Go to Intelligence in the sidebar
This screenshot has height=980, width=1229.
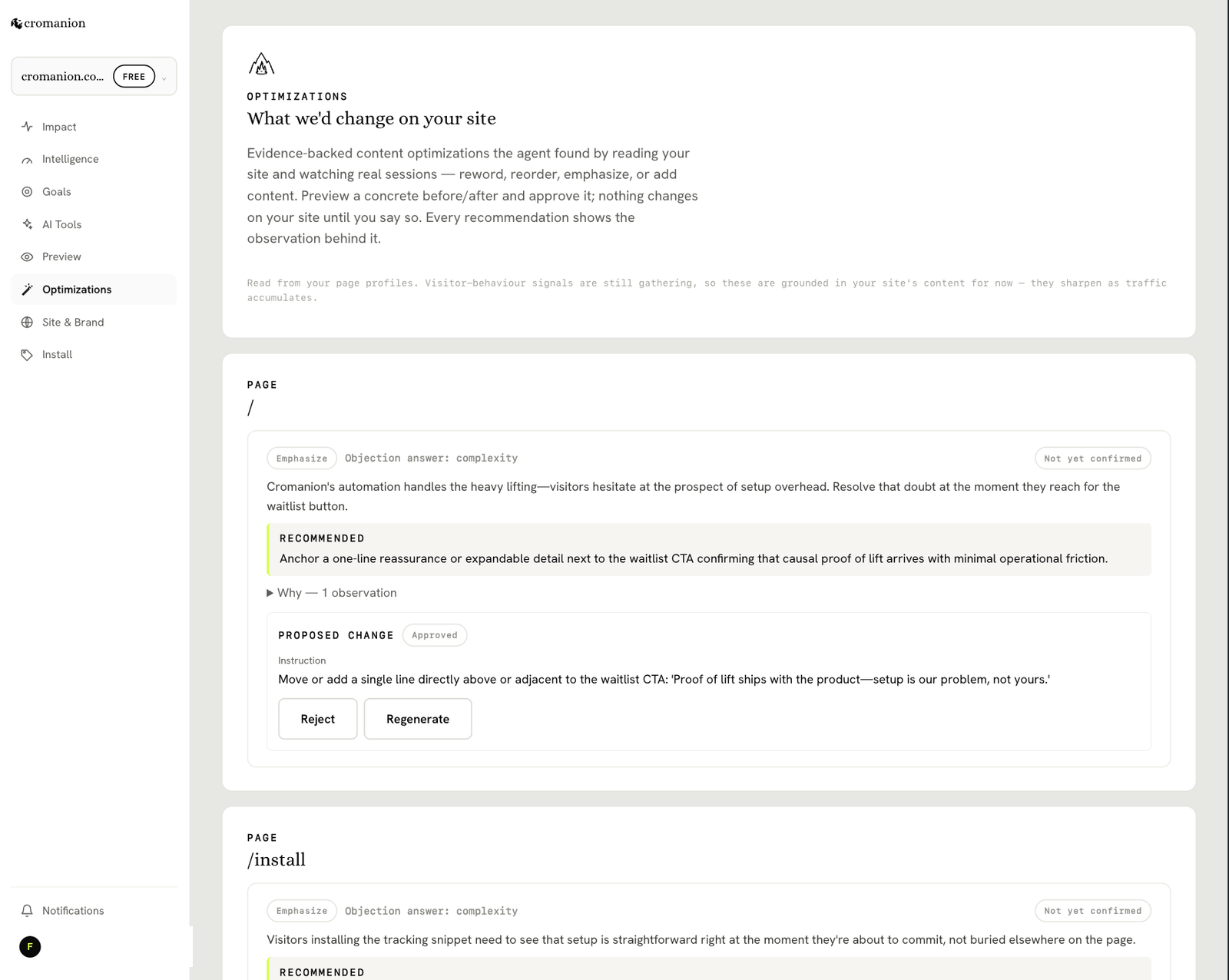[x=94, y=159]
